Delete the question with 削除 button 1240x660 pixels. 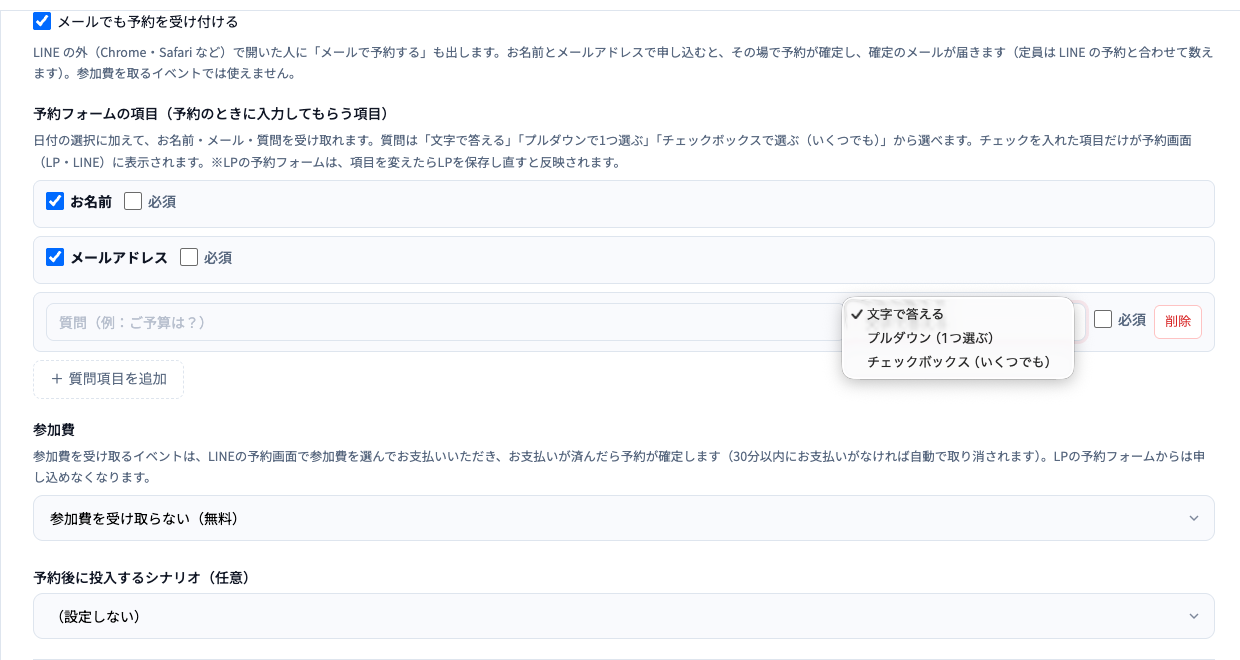(x=1178, y=321)
